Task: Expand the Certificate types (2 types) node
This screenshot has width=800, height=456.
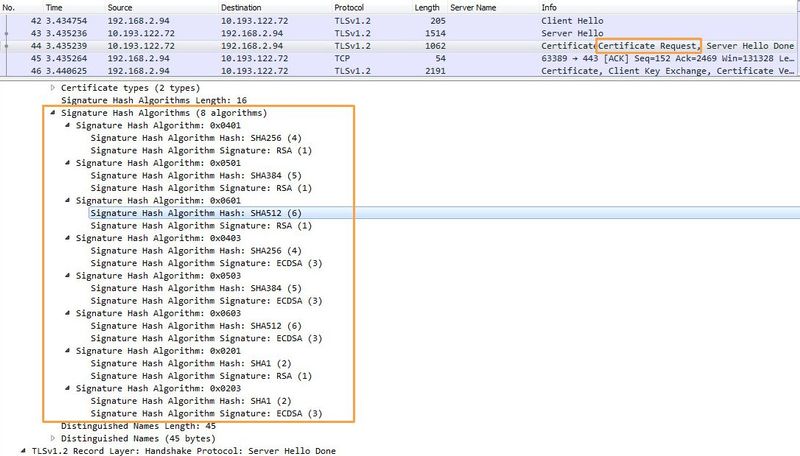Action: tap(53, 88)
